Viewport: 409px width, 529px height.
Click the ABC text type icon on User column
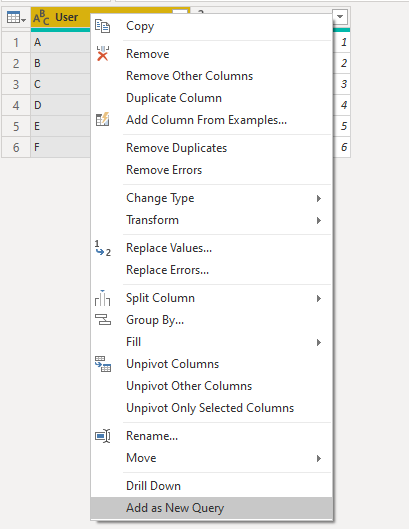41,17
